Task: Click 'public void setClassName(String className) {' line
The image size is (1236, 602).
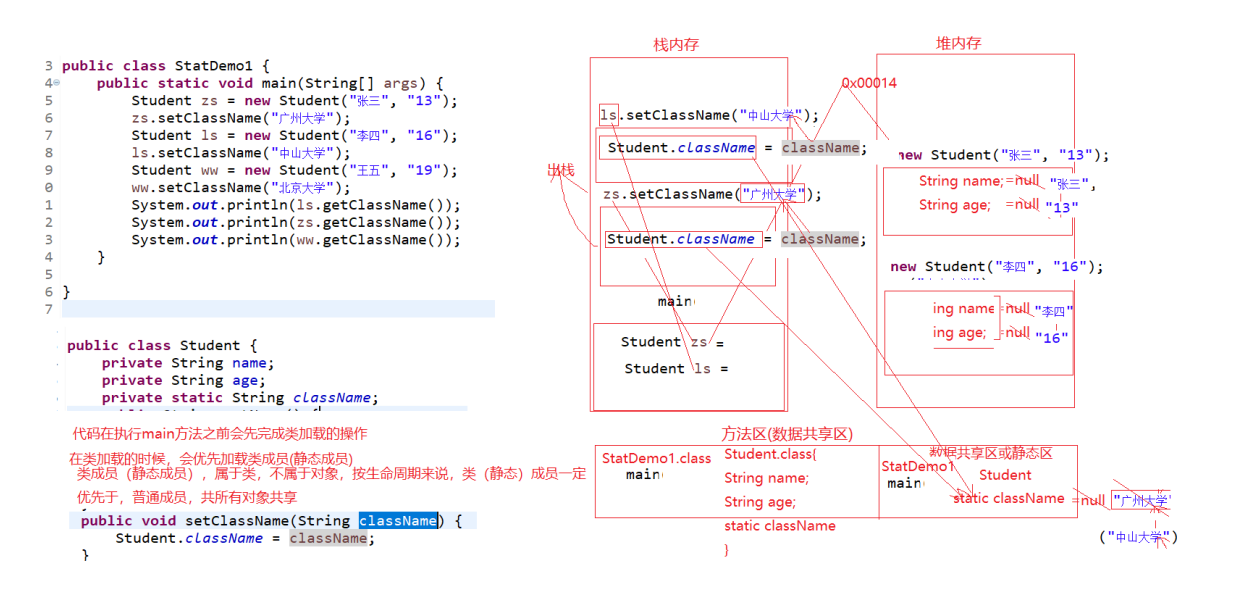Action: (271, 521)
